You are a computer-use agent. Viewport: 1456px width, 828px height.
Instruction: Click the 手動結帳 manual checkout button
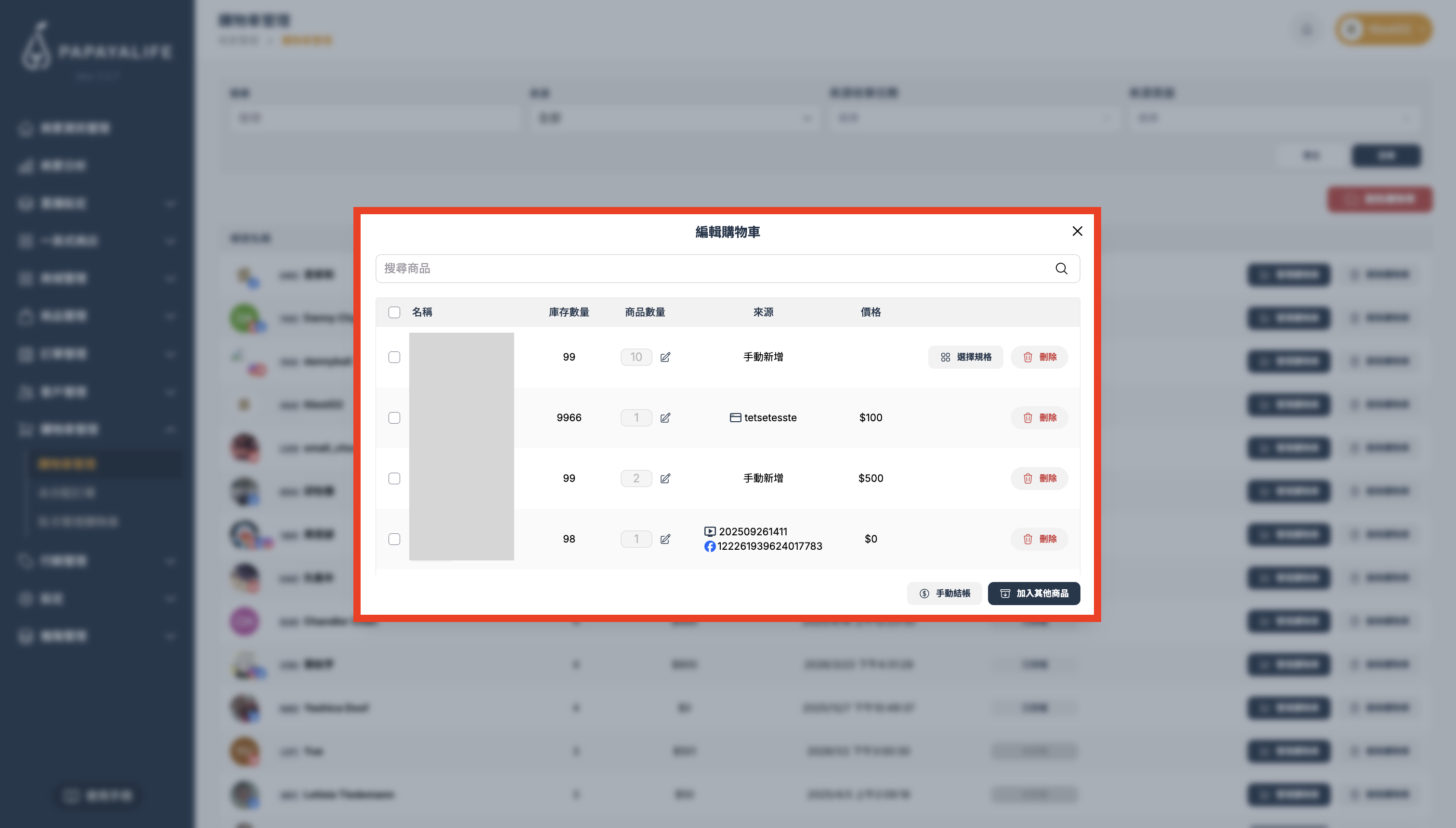pyautogui.click(x=944, y=593)
